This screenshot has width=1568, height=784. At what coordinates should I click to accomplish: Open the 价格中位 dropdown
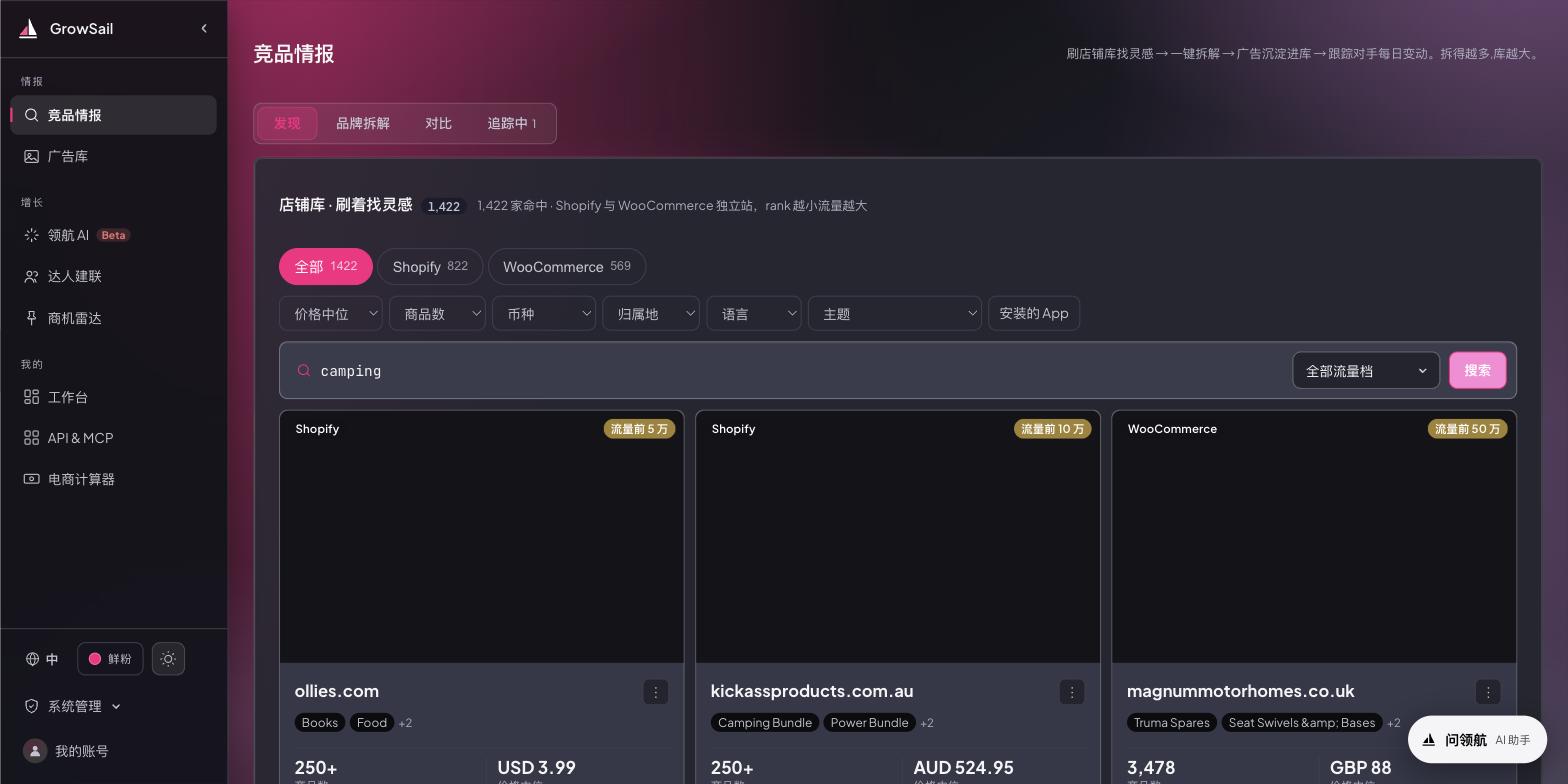click(x=331, y=314)
